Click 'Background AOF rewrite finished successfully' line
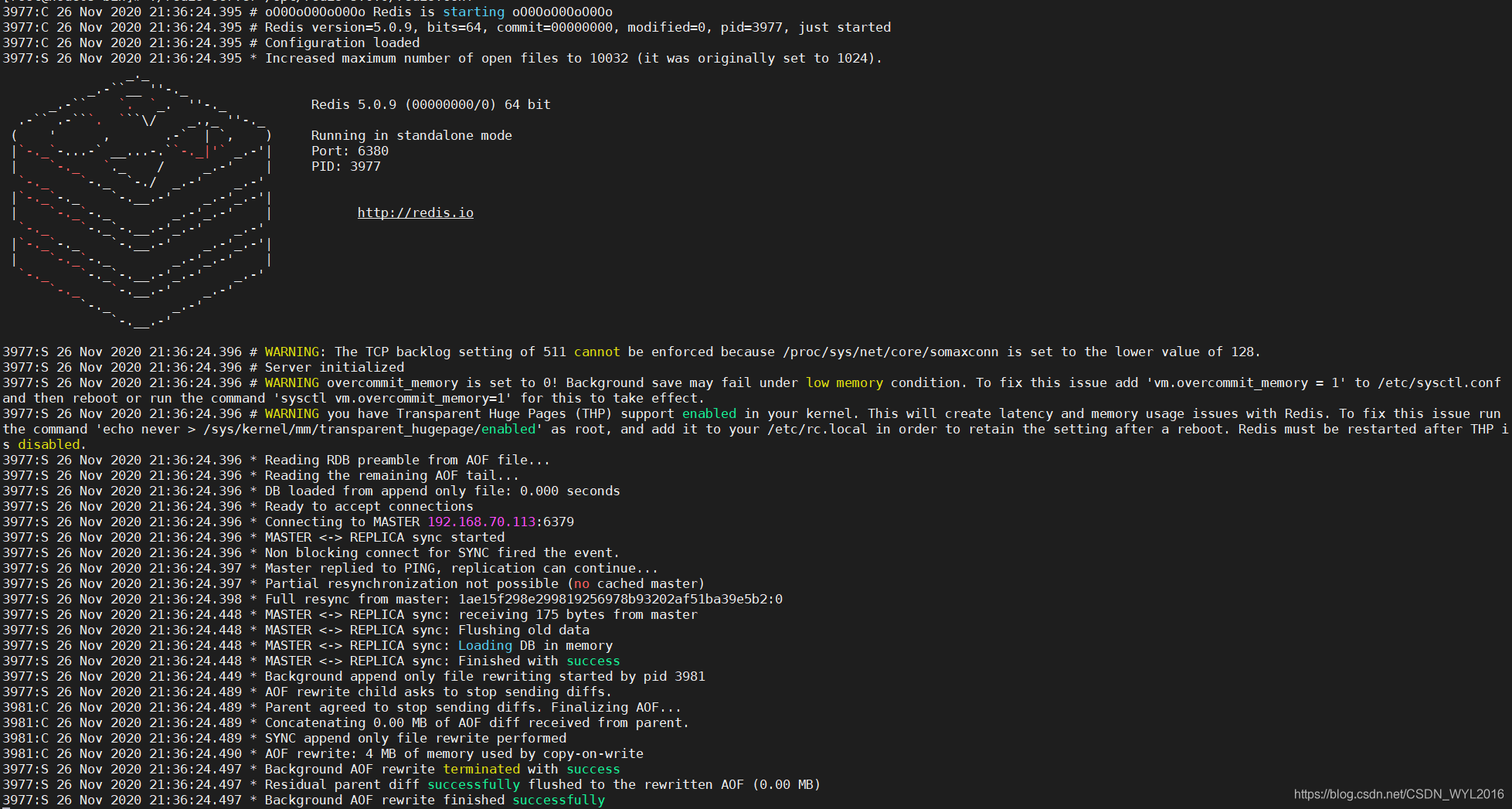1512x809 pixels. [304, 800]
